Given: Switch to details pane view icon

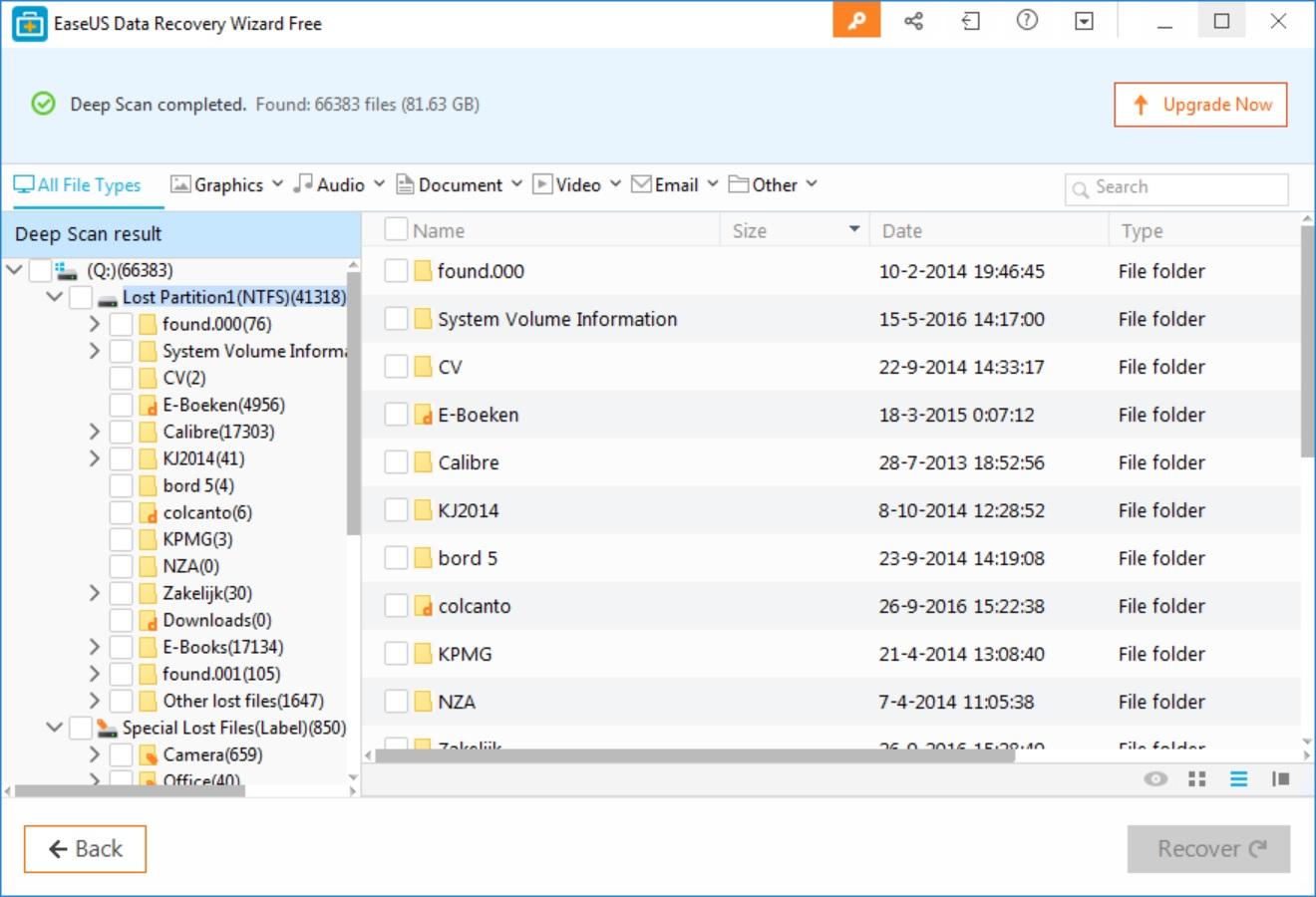Looking at the screenshot, I should coord(1280,779).
